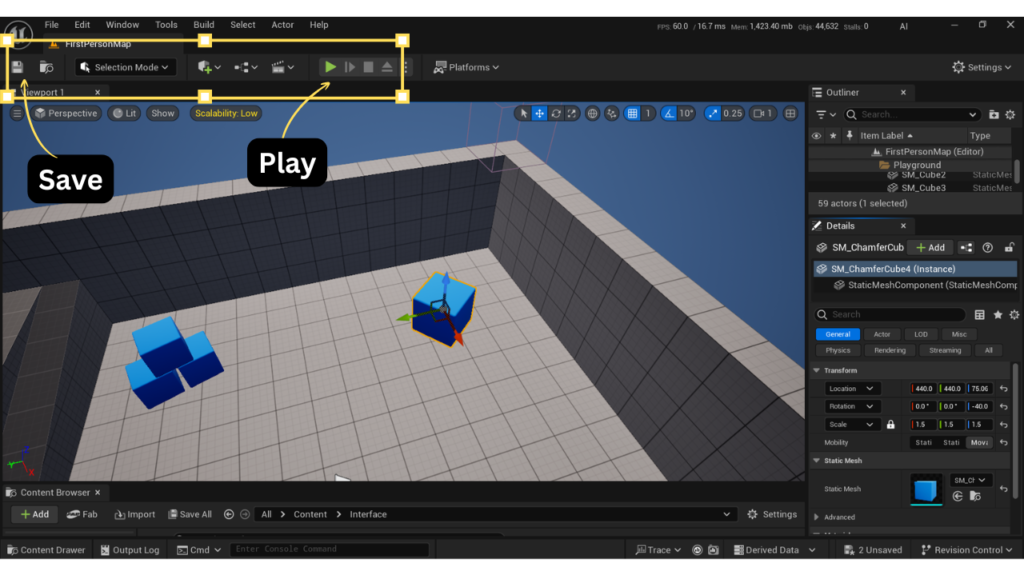Open Details property matrix table icon
This screenshot has height=576, width=1024.
click(980, 315)
